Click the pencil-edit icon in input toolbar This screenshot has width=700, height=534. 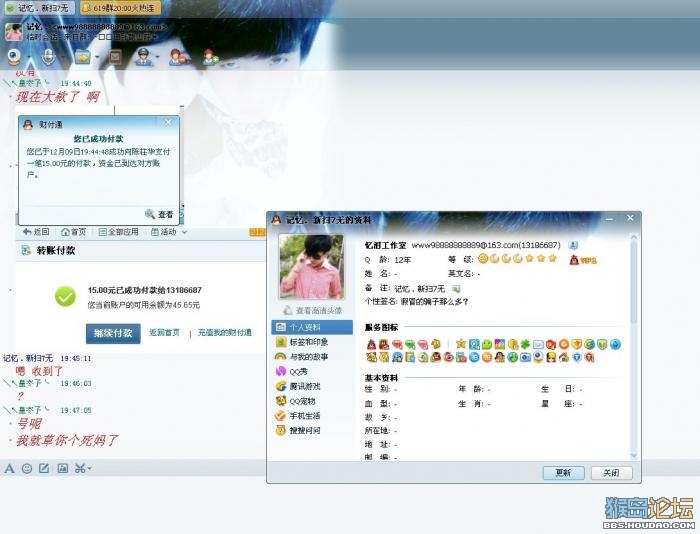click(x=44, y=468)
